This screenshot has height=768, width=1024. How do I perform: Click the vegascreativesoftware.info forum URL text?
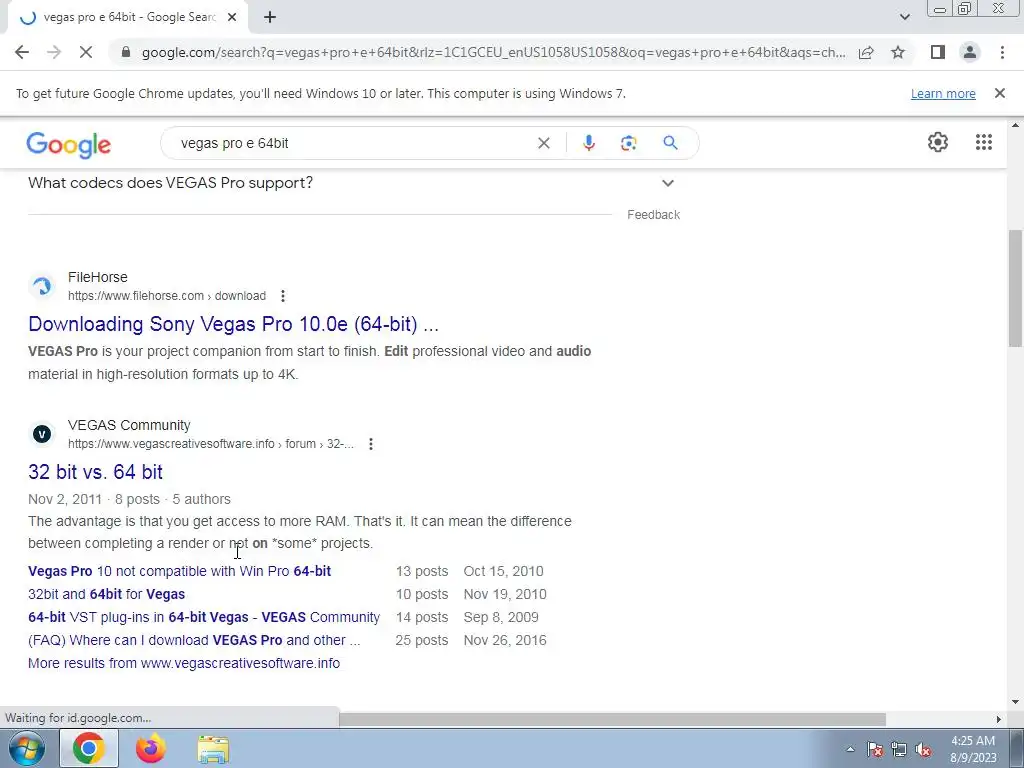[x=210, y=444]
